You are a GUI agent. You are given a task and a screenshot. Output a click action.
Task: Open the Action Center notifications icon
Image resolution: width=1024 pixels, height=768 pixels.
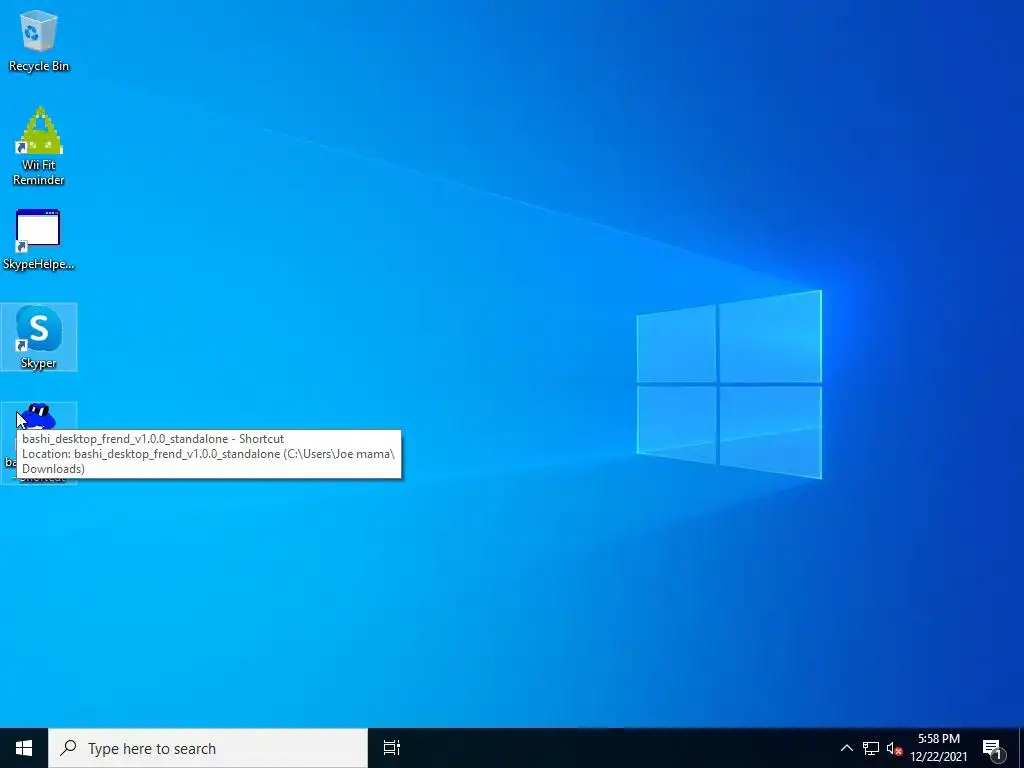click(993, 748)
